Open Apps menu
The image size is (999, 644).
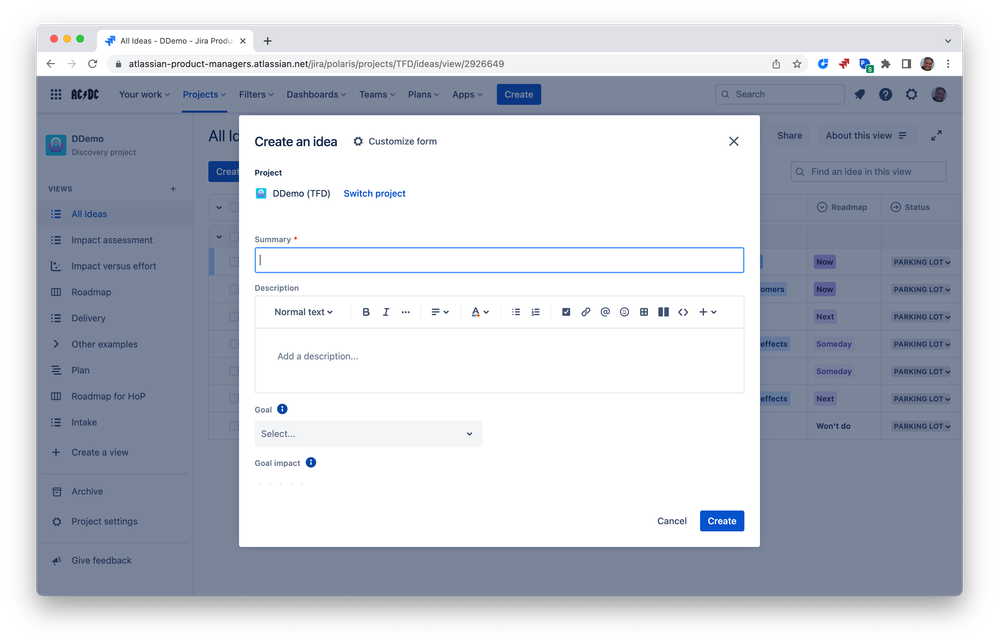(468, 94)
